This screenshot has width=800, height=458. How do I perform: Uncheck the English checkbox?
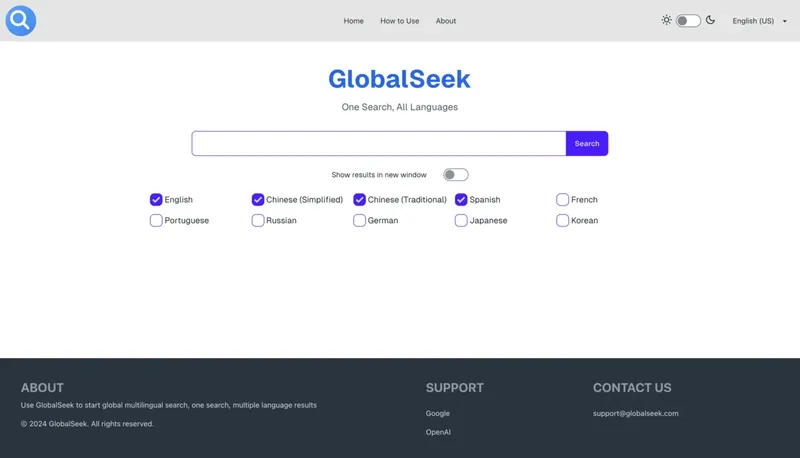[156, 200]
